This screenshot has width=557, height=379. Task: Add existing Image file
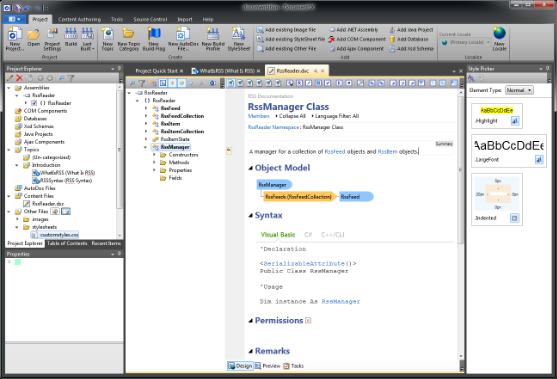(x=286, y=30)
